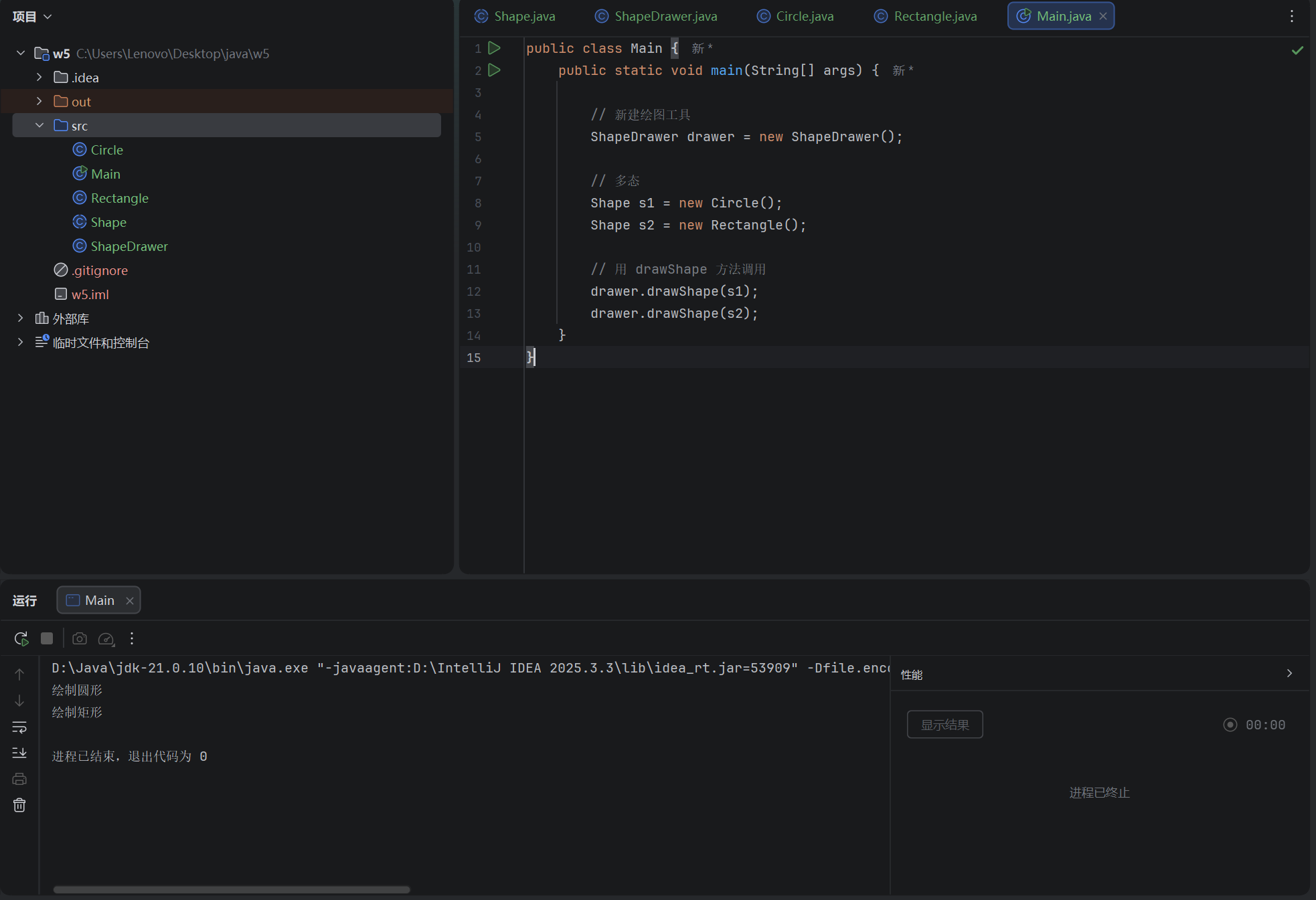
Task: Toggle soft-wrap icon in console sidebar
Action: click(19, 727)
